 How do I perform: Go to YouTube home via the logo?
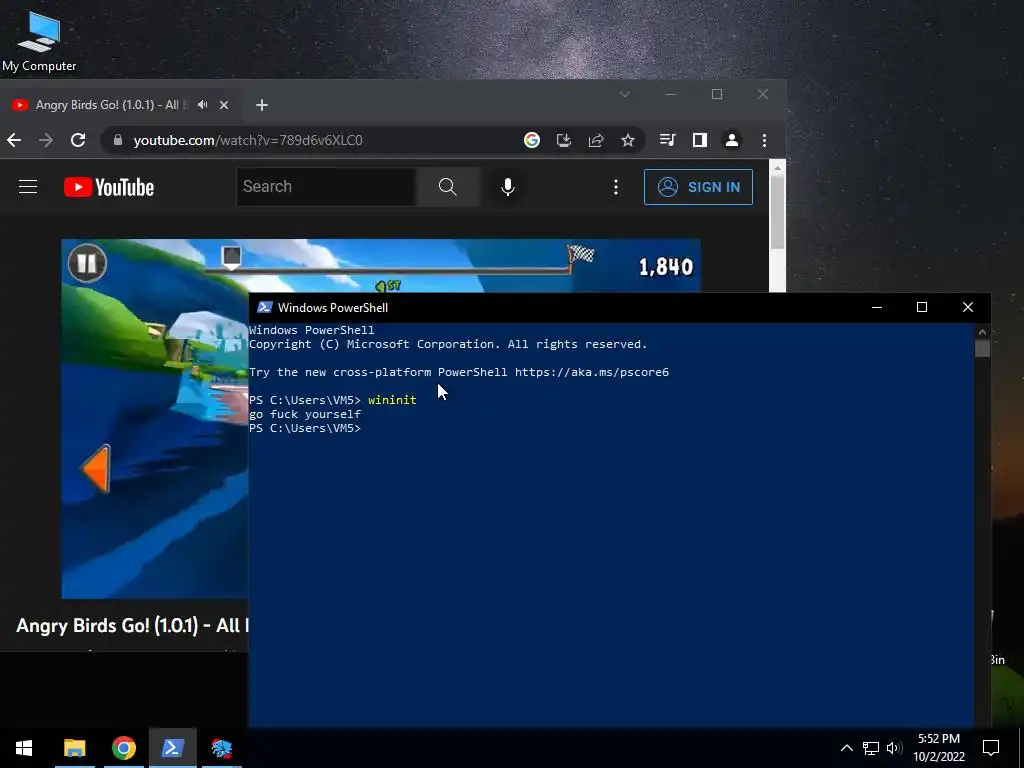tap(109, 187)
